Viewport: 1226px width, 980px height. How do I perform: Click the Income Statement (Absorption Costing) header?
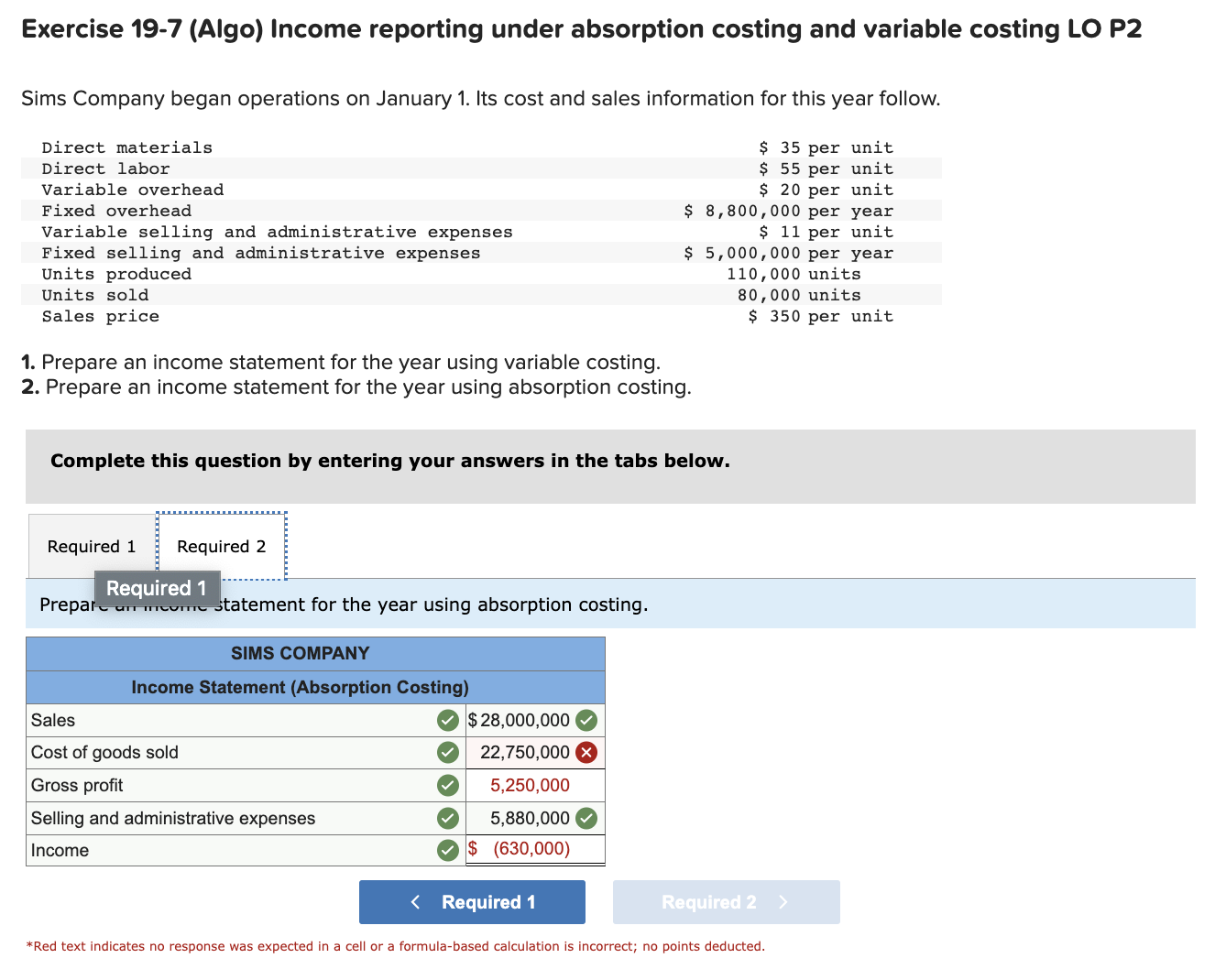tap(300, 687)
